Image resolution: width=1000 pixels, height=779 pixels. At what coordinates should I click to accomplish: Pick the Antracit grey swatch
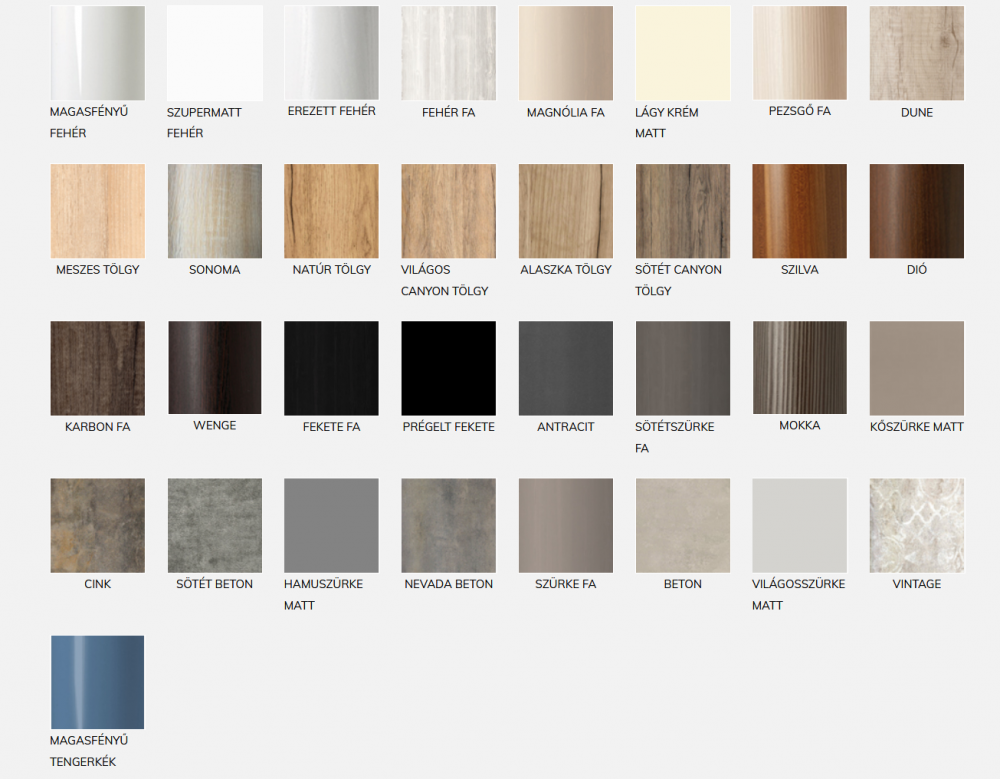click(x=565, y=368)
